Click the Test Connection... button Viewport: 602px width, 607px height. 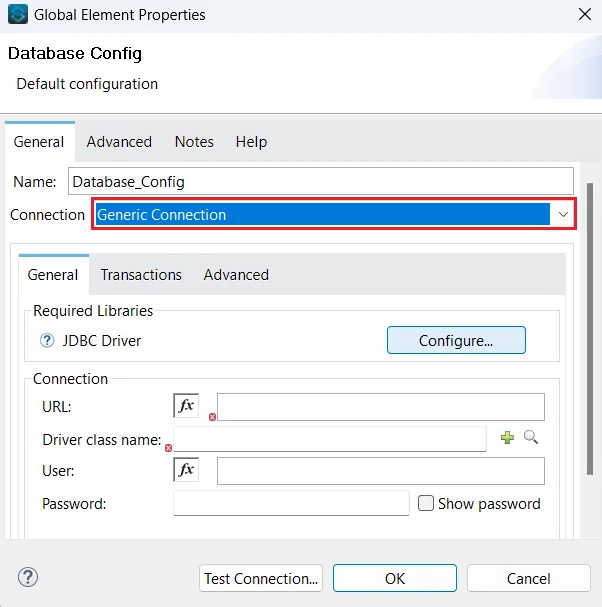(x=261, y=578)
